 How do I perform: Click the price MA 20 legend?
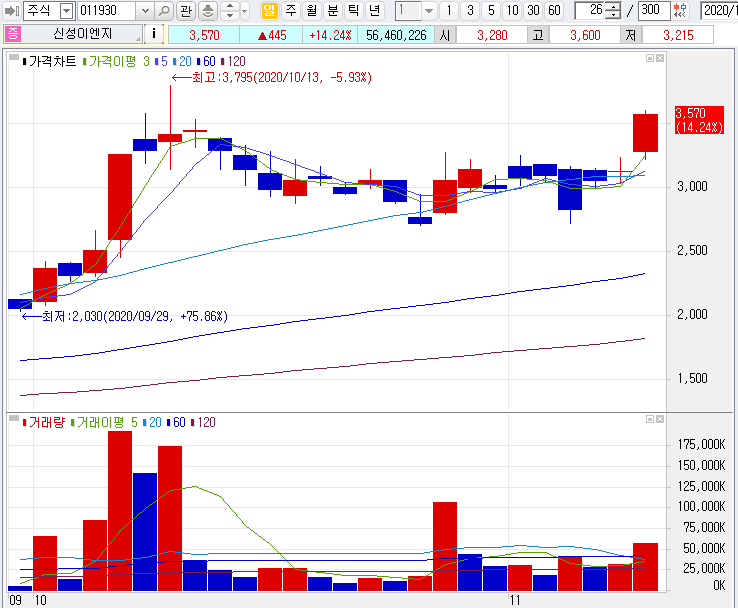click(x=182, y=61)
